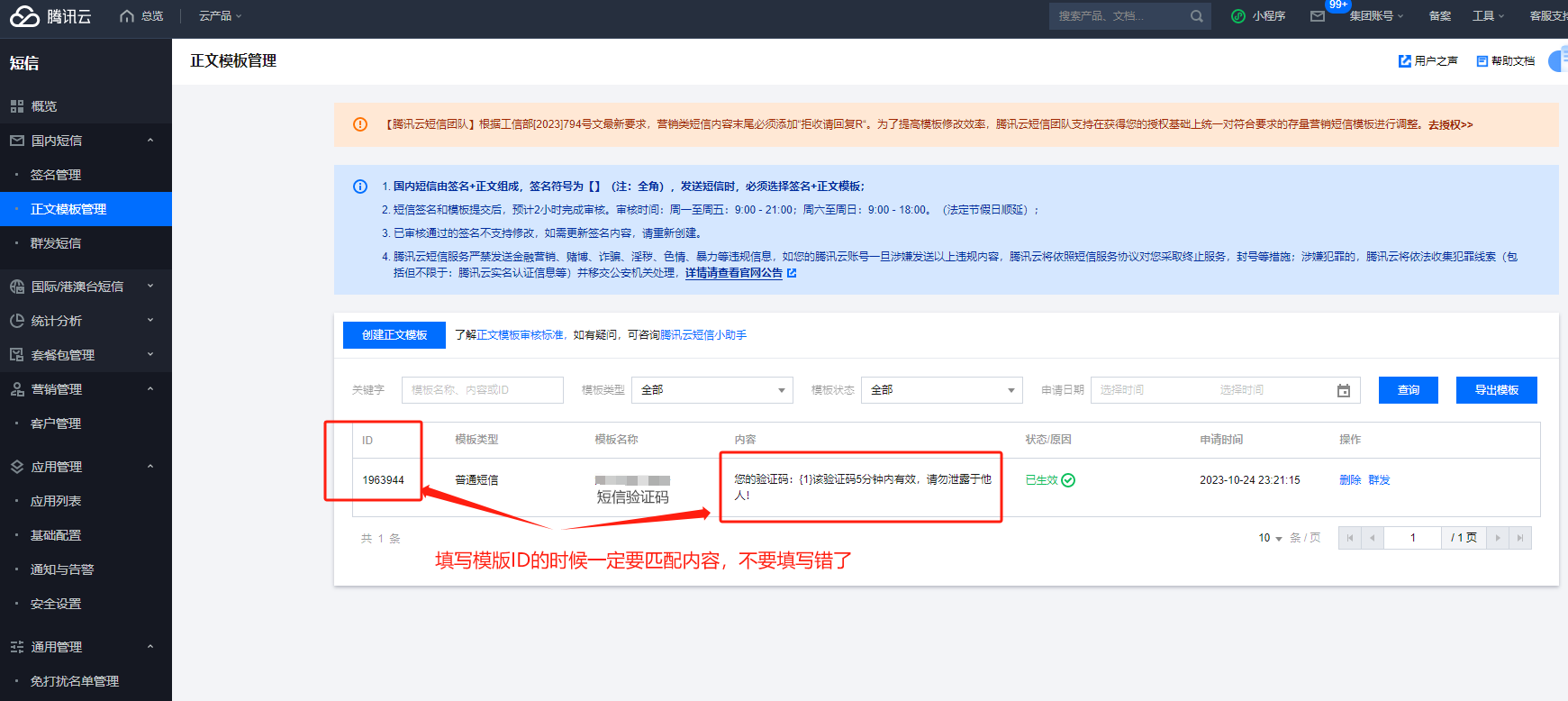
Task: Collapse the 应用管理 section chevron
Action: tap(150, 467)
